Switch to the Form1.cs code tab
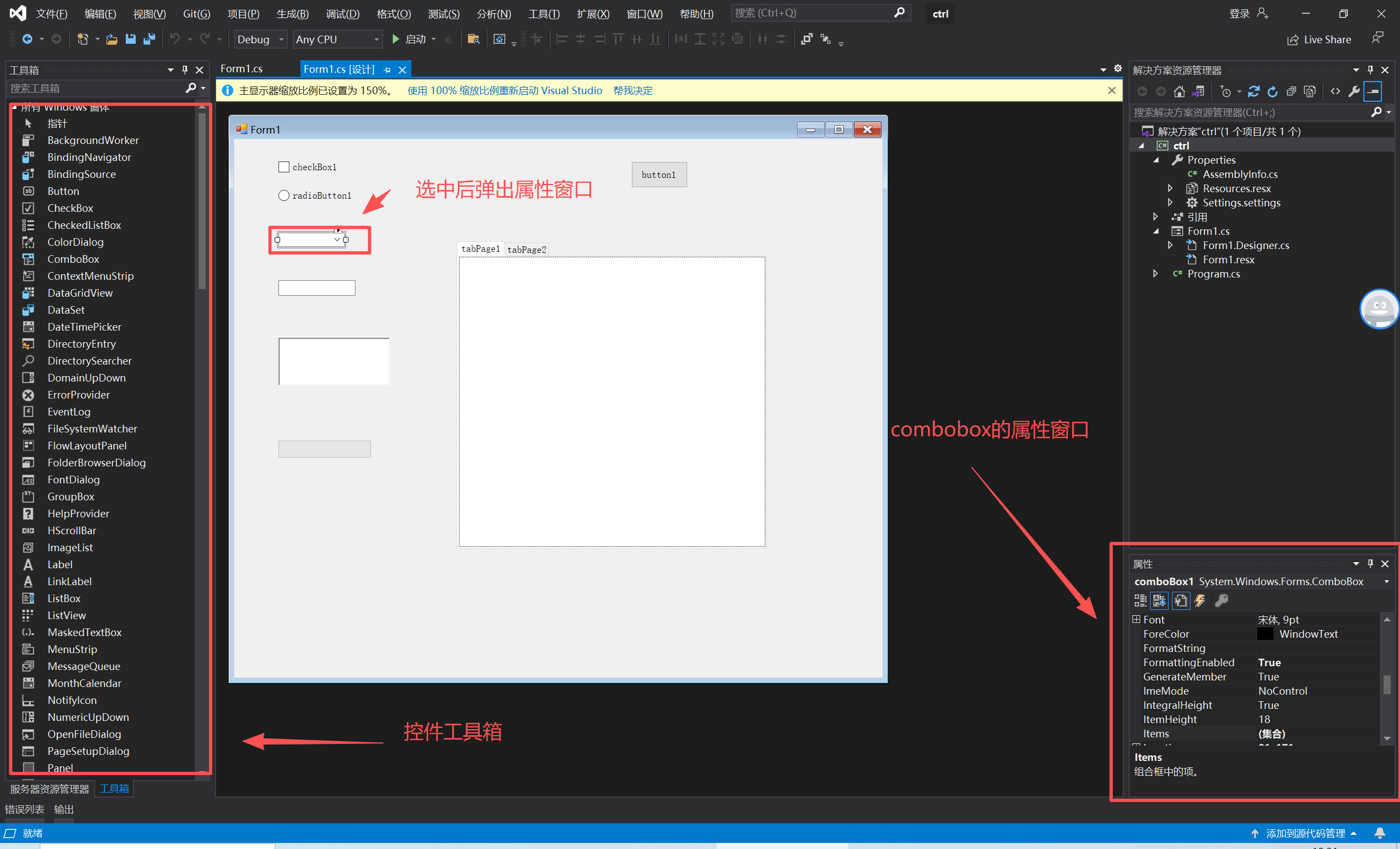 241,68
